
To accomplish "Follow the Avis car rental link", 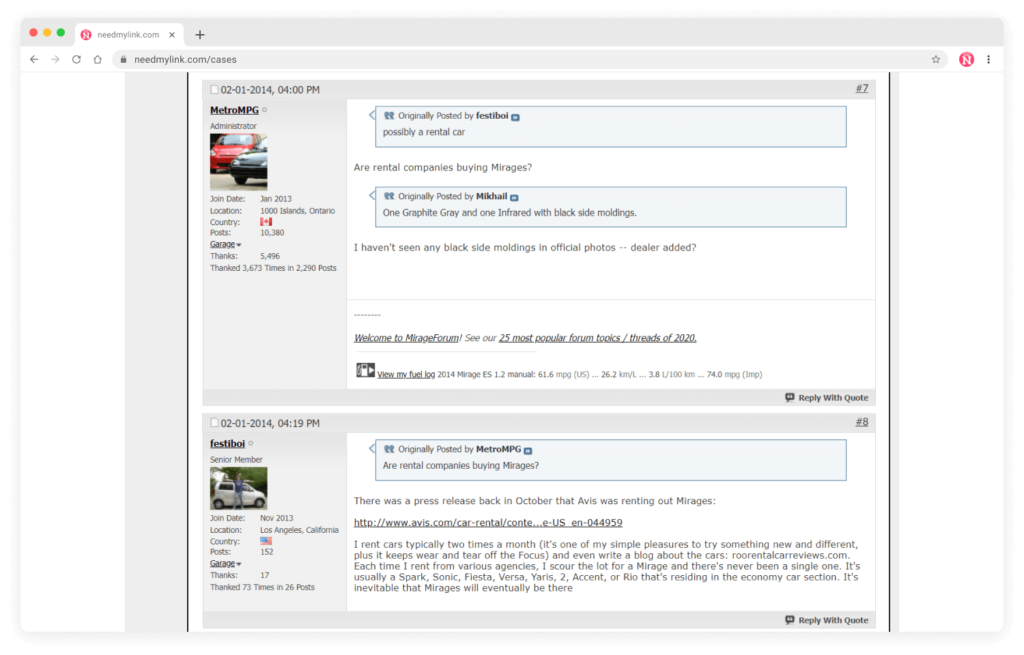I will (x=487, y=521).
